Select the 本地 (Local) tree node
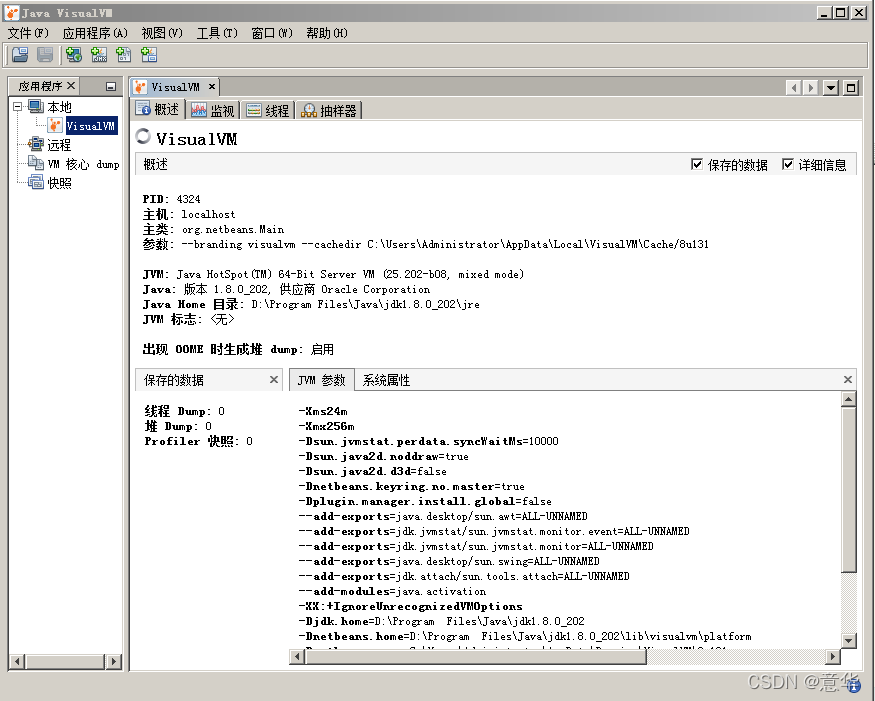 click(59, 107)
